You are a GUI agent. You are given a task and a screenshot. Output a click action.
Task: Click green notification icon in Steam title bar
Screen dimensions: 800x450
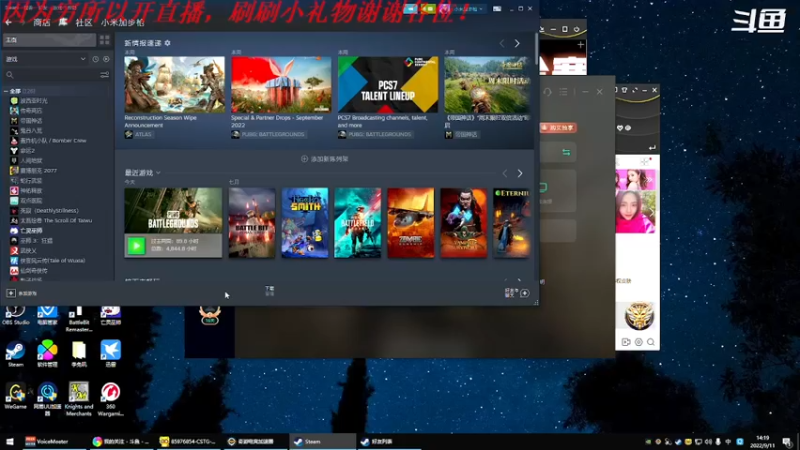click(x=429, y=9)
